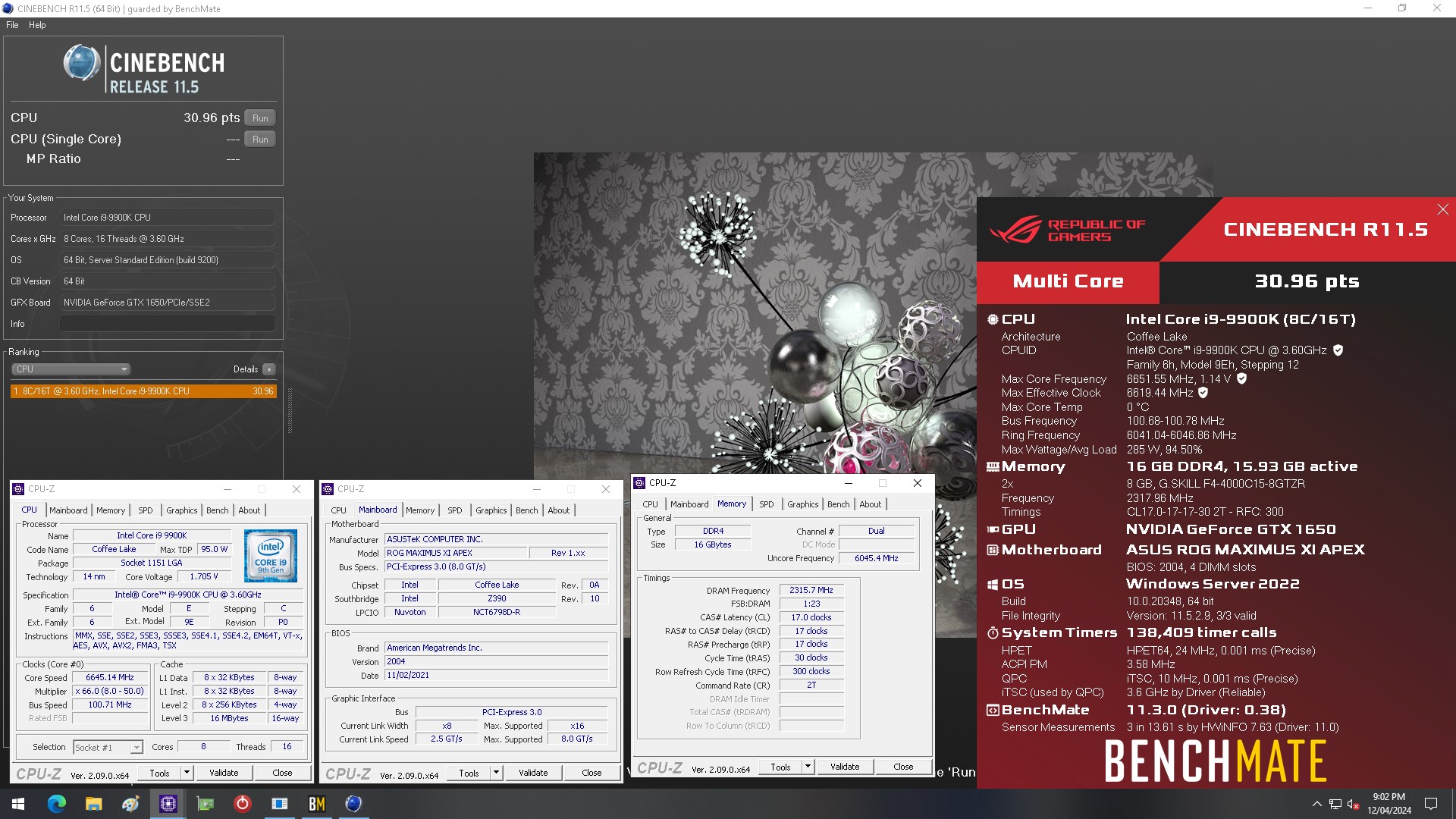Switch to Mainboard tab in first CPU-Z window

[68, 510]
